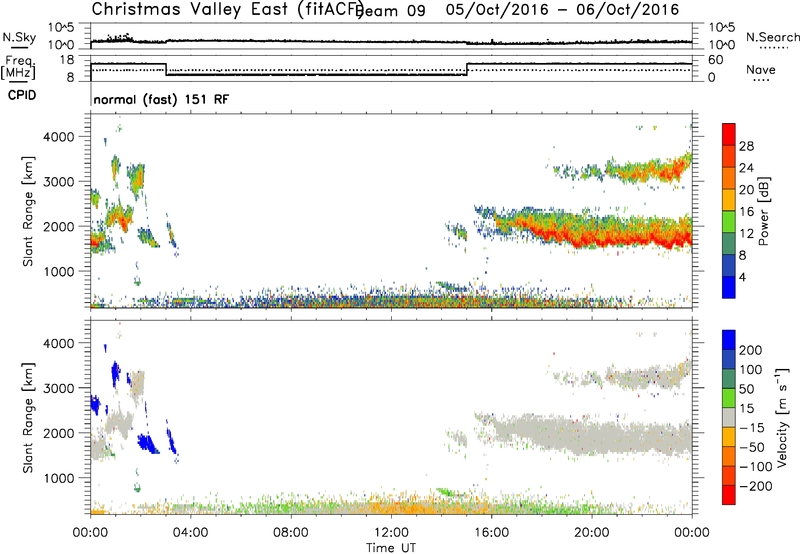Pick the Velocity colorbar segment between -15 and -50
The height and width of the screenshot is (554, 800).
point(729,437)
